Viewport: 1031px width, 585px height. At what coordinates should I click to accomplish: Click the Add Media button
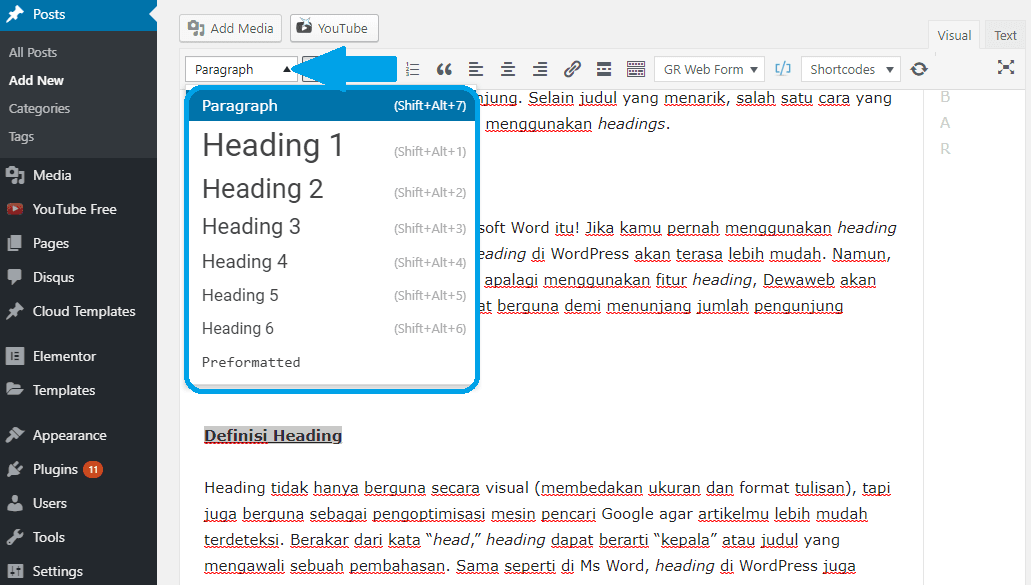tap(230, 28)
